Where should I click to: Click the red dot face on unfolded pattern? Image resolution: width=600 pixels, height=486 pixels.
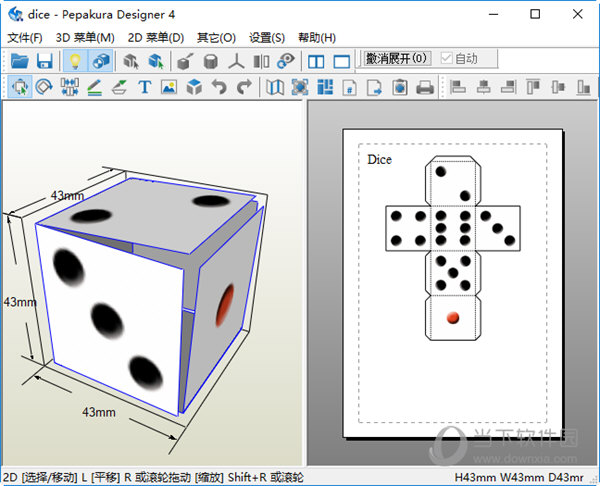(x=452, y=317)
